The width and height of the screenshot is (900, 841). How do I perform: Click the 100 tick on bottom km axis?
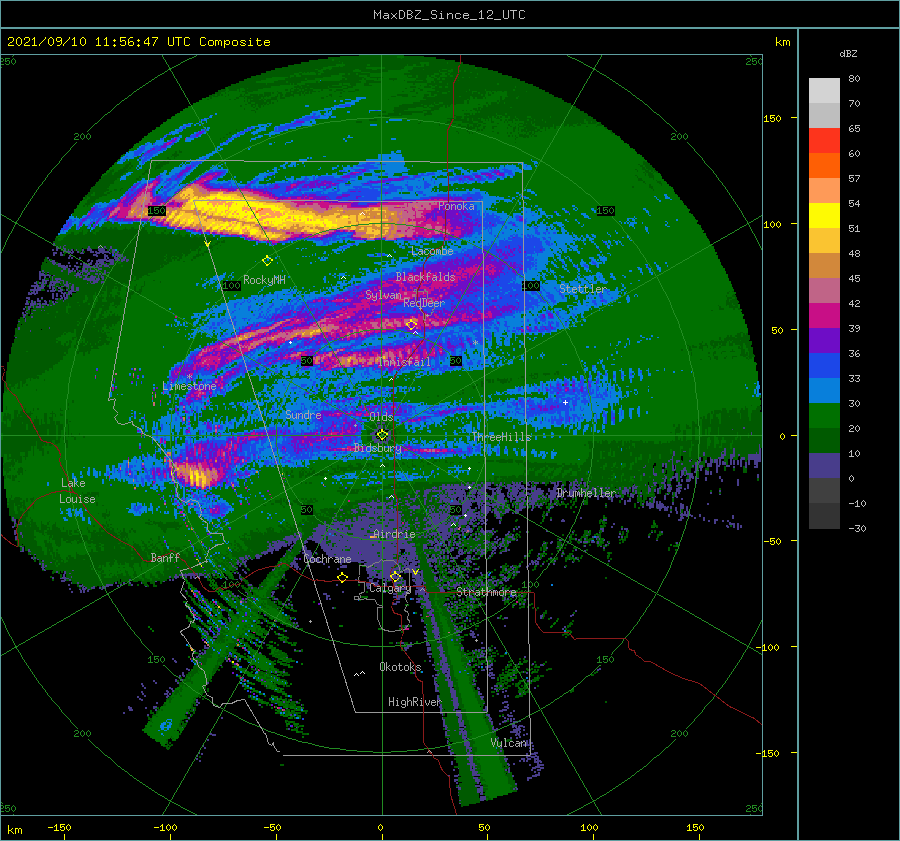click(589, 827)
